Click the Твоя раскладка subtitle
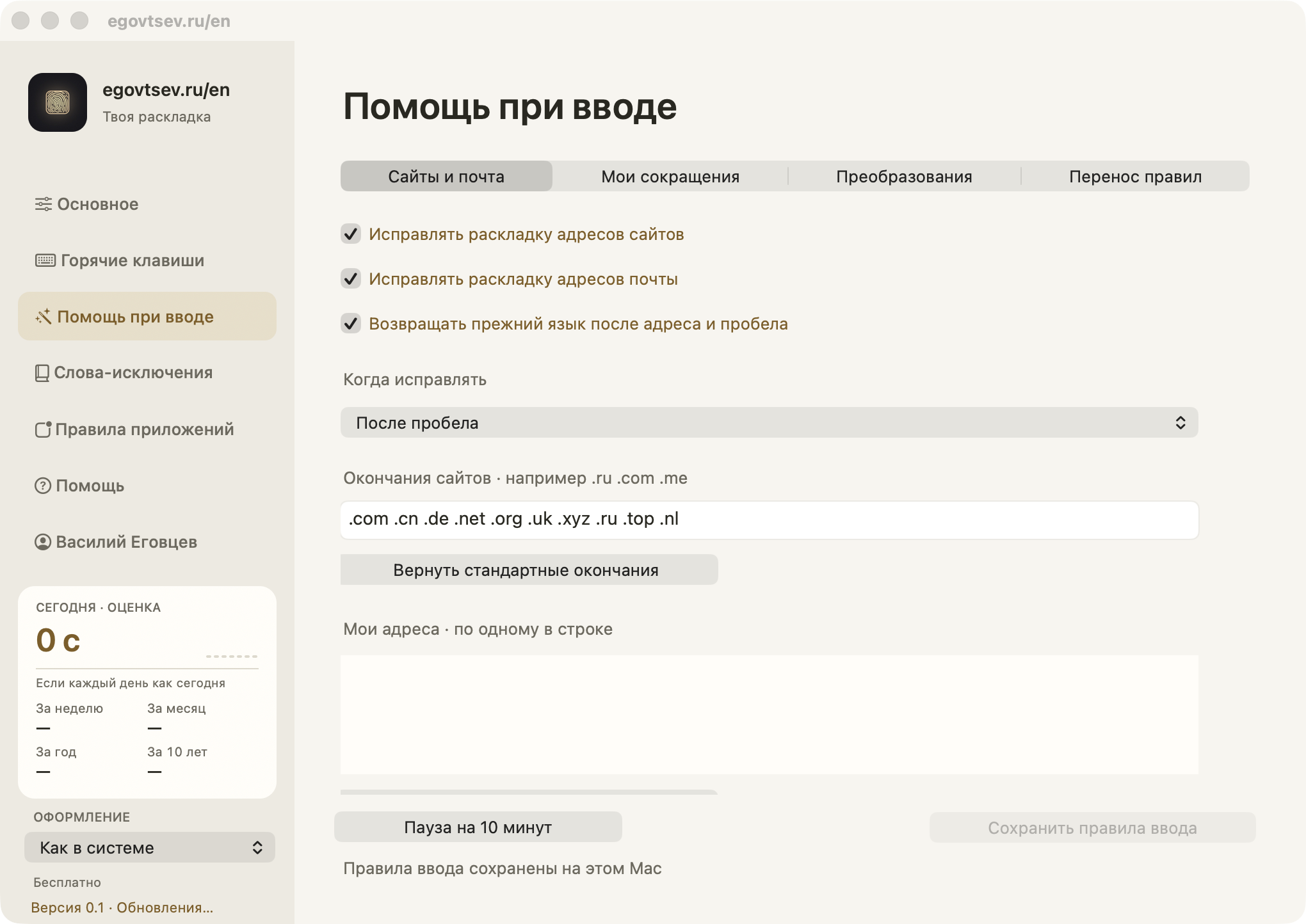The image size is (1306, 924). click(x=156, y=117)
